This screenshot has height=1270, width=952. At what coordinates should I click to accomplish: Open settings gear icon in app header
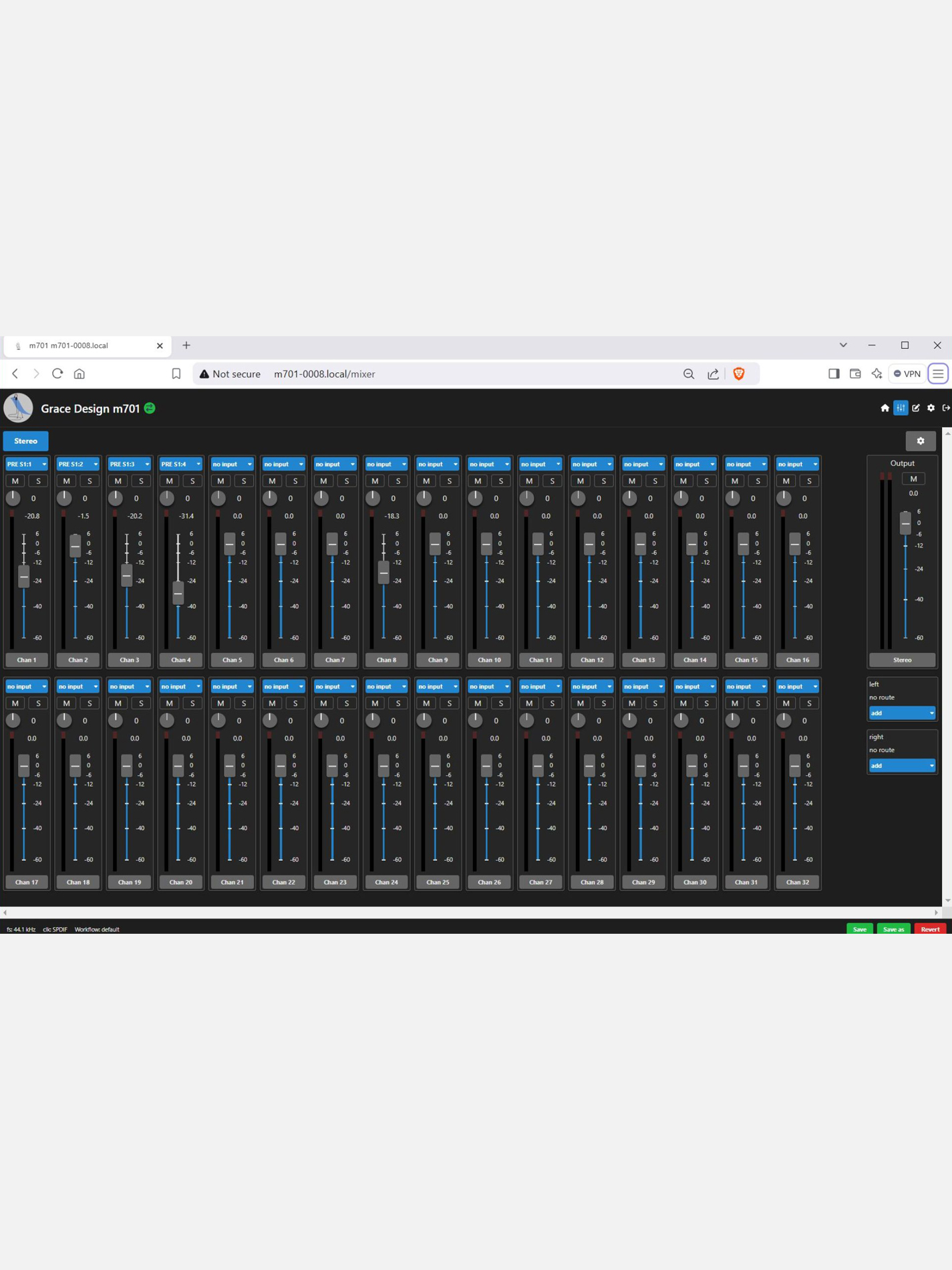pyautogui.click(x=931, y=408)
